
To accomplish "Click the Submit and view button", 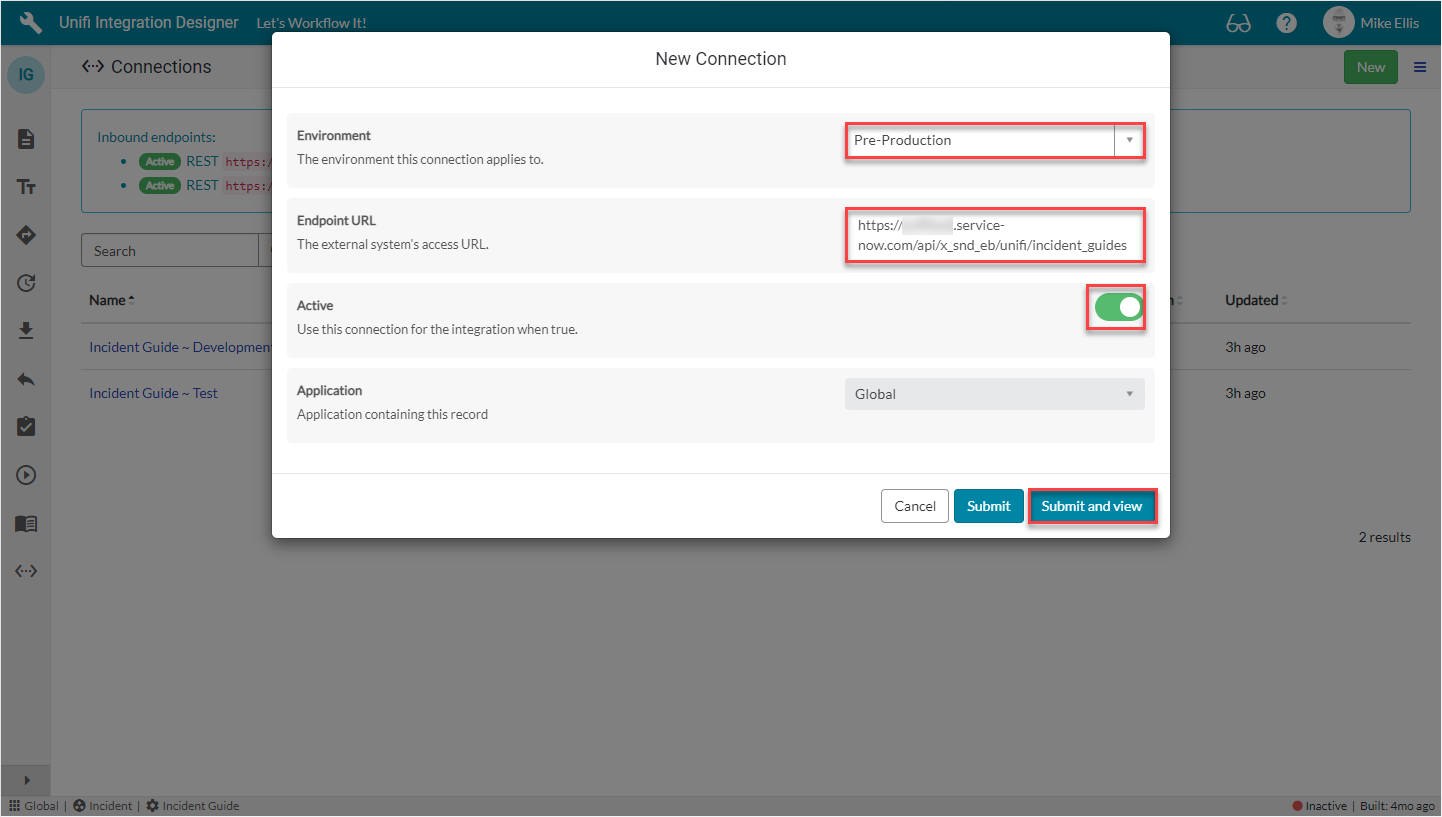I will tap(1092, 506).
